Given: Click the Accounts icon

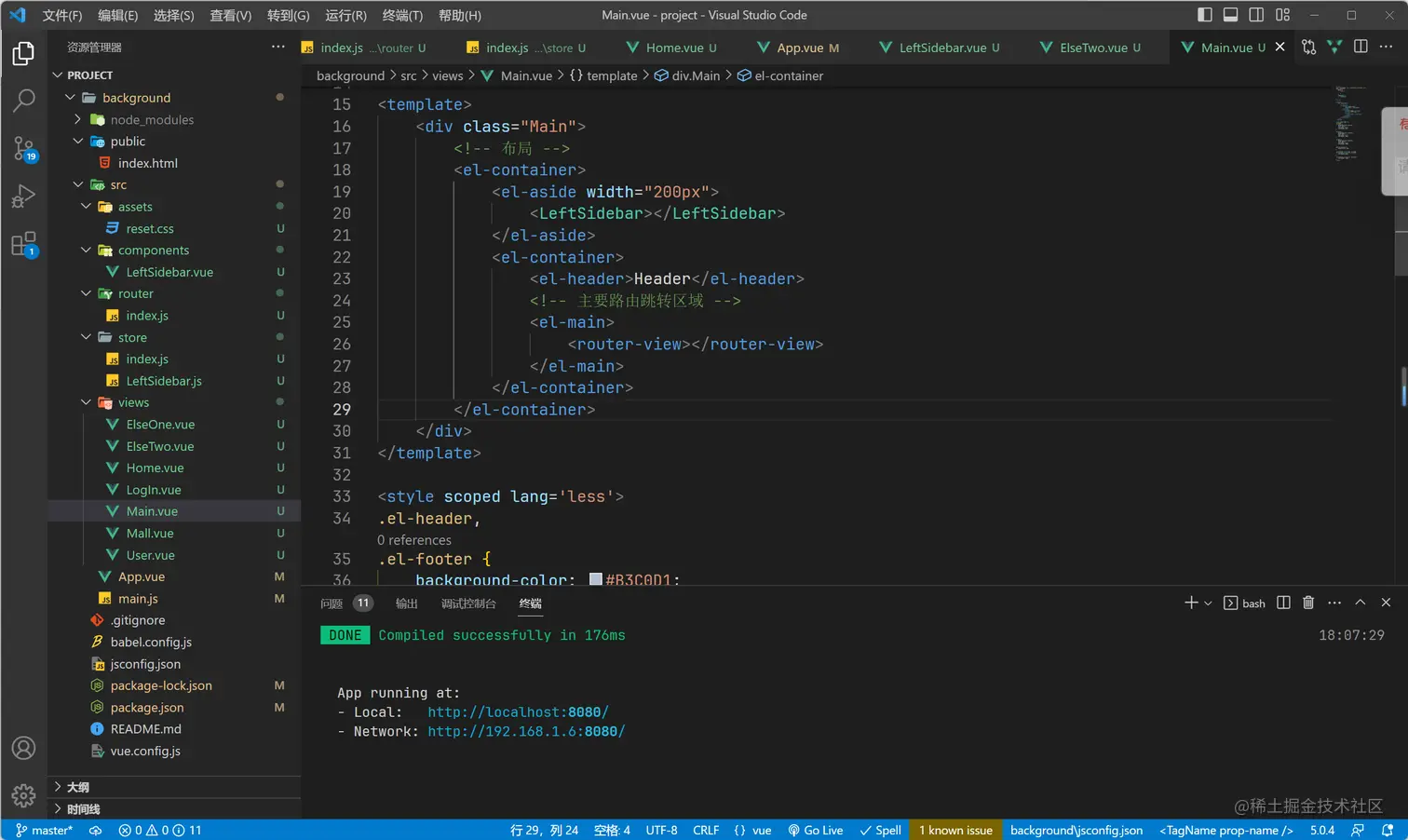Looking at the screenshot, I should 24,748.
